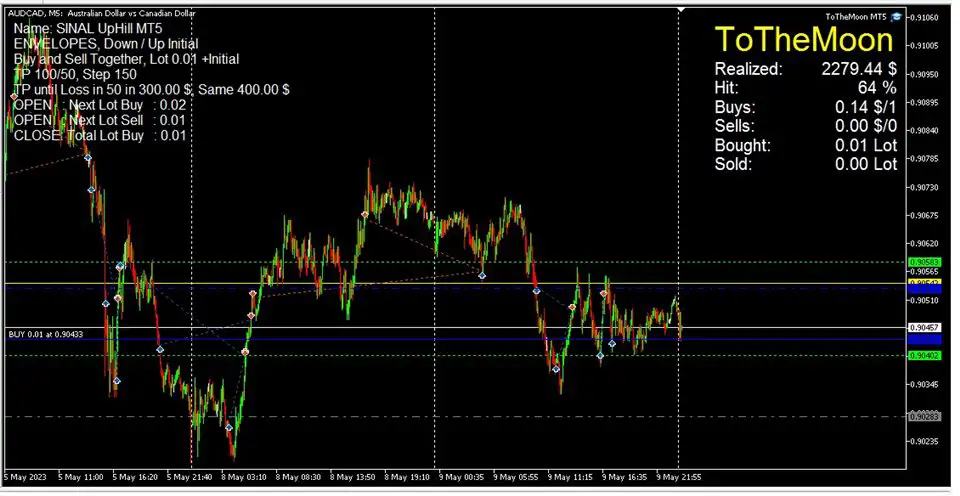Click the Name: SINAL UpHill MT5 label
960x496 pixels.
click(x=88, y=30)
